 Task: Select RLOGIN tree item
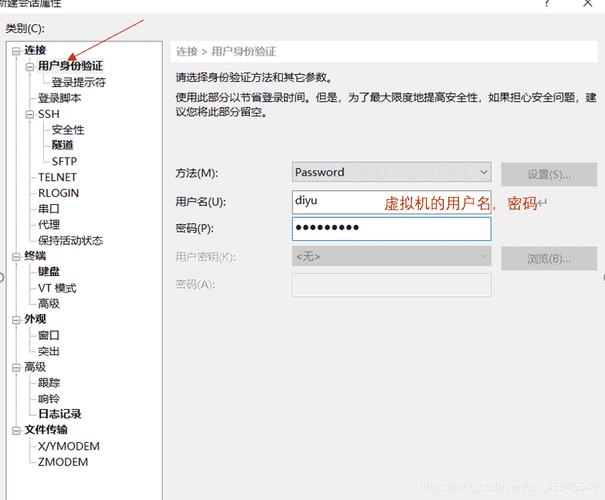tap(58, 193)
